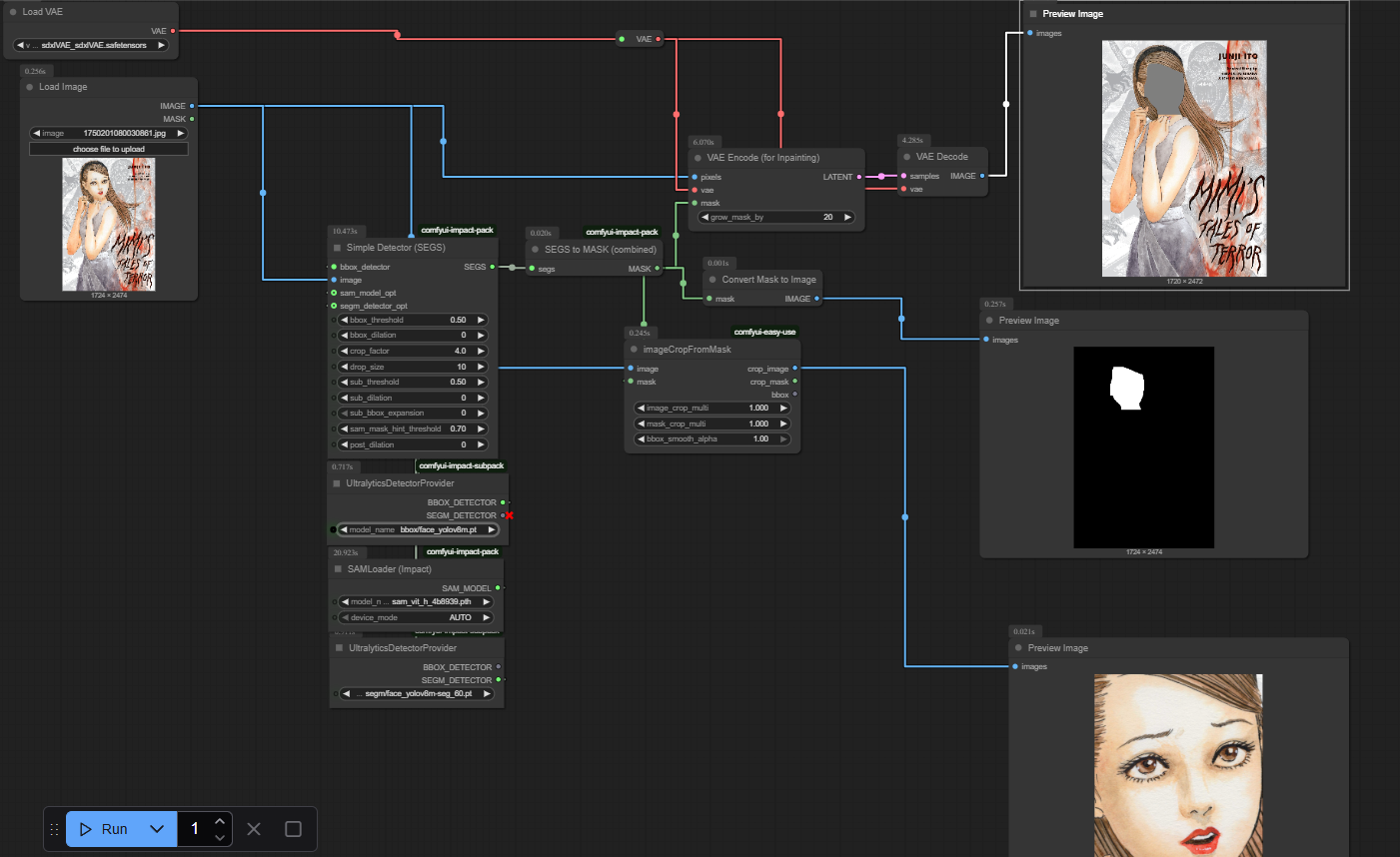Select next image with Load Image right arrow
The height and width of the screenshot is (857, 1400).
(x=181, y=133)
